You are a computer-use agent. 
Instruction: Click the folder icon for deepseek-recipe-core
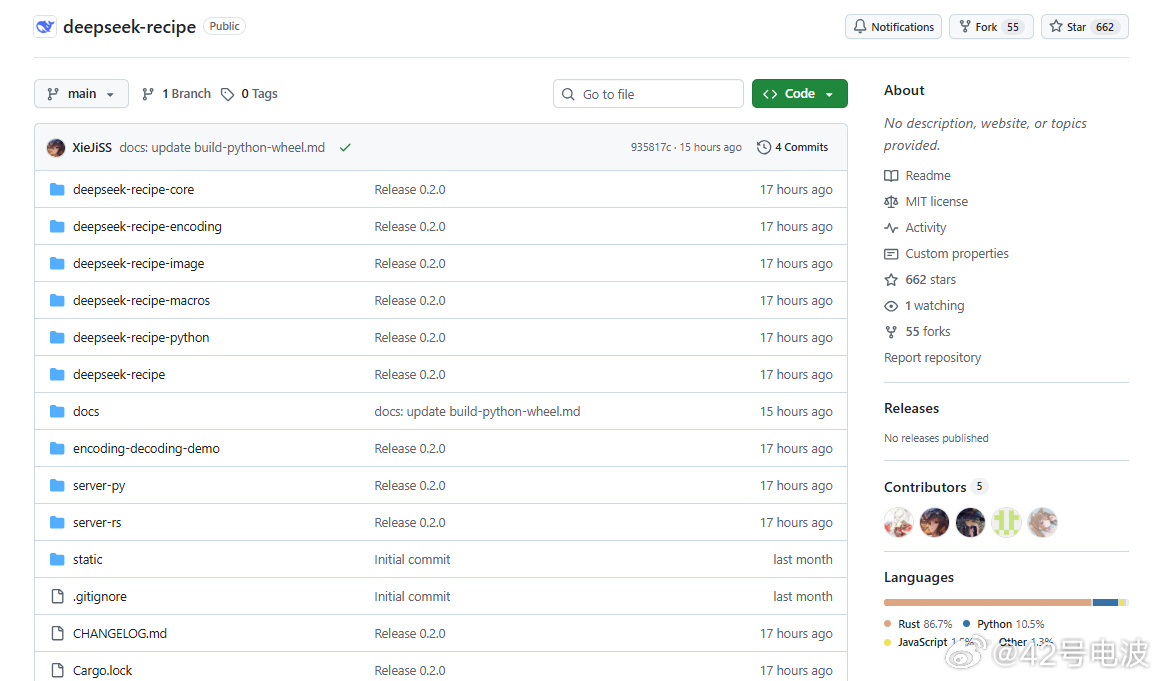(x=57, y=189)
